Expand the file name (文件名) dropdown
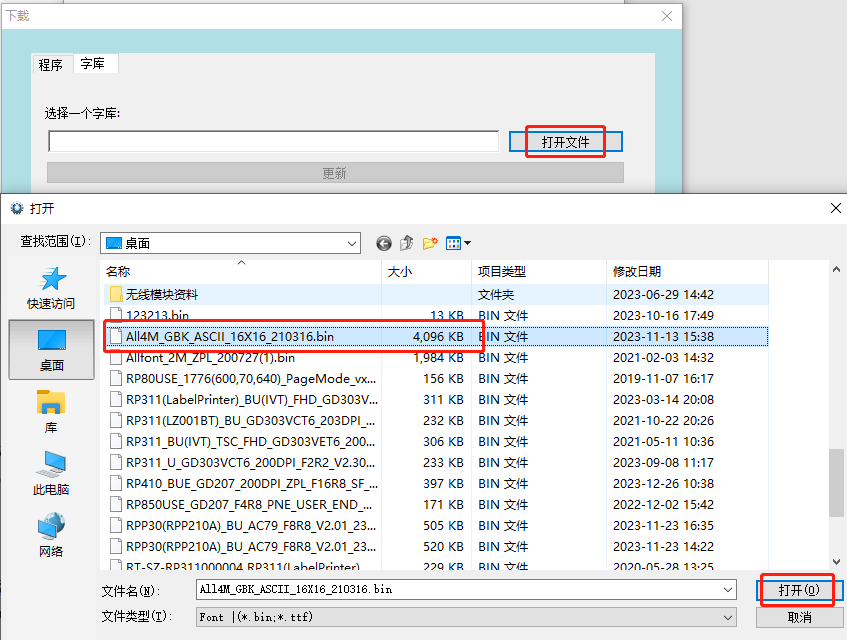This screenshot has height=640, width=847. 728,590
